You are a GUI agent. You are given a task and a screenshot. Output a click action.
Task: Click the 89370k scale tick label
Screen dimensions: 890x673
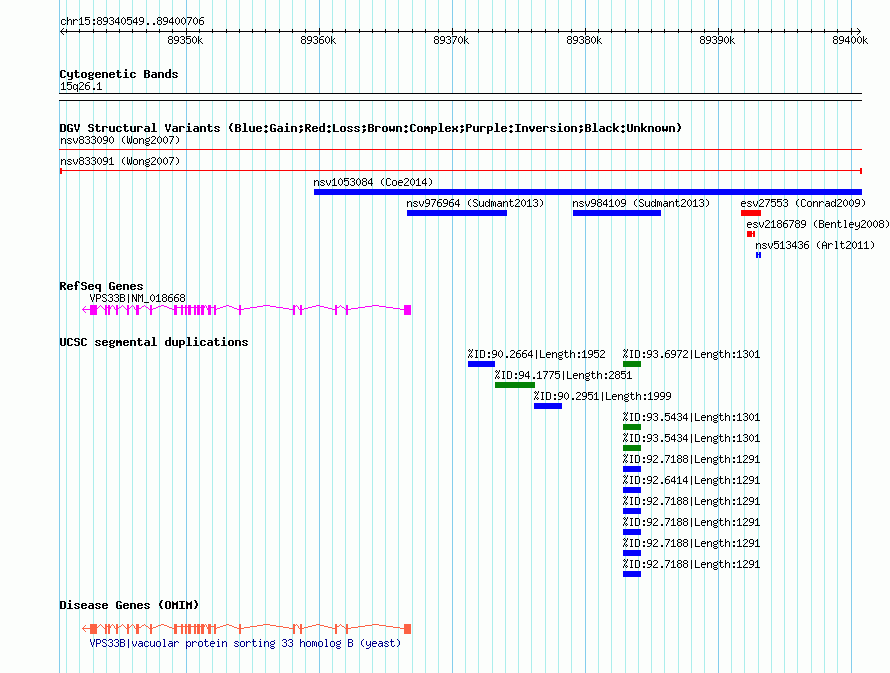[x=451, y=40]
